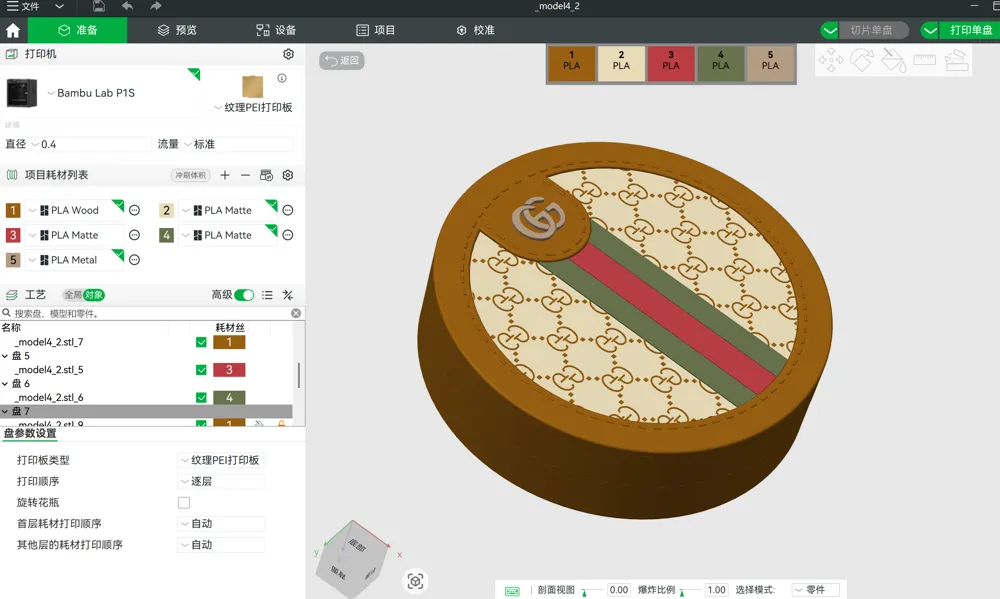Switch to the 预览 tab
1000x599 pixels.
177,30
